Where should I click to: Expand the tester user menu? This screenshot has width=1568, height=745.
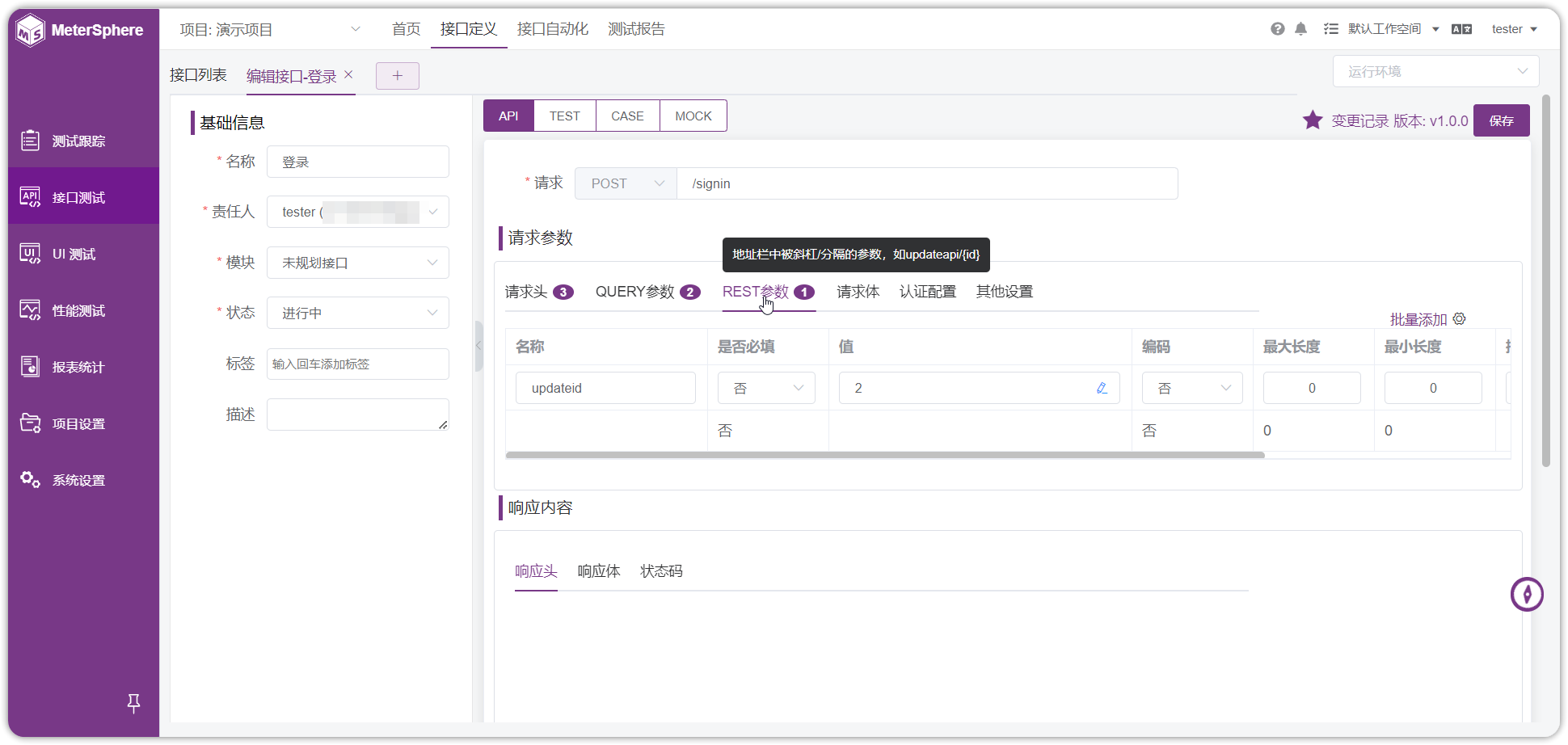point(1514,29)
